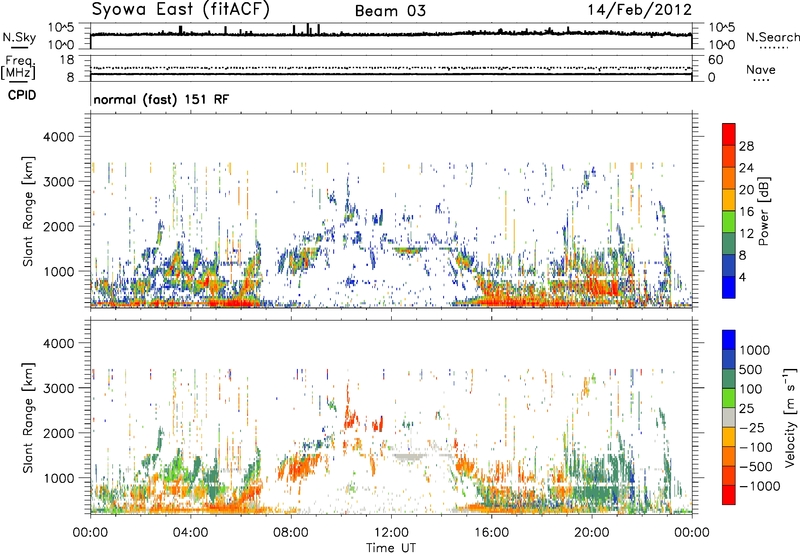This screenshot has width=800, height=554.
Task: Click the 'Nave' label
Action: (x=761, y=70)
